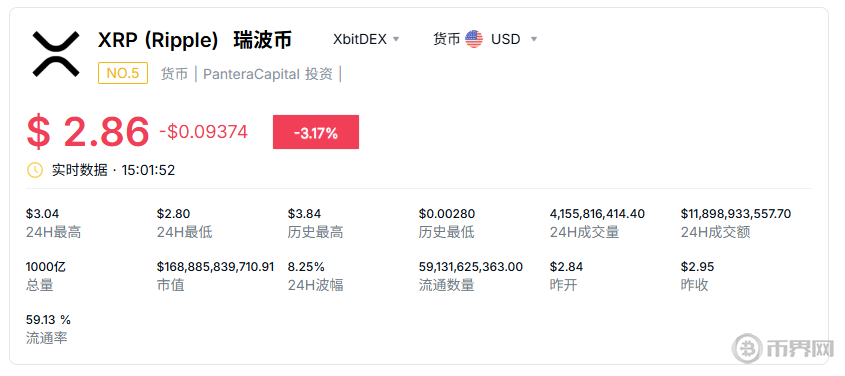Click the XRP logo icon
Viewport: 845px width, 376px height.
56,53
